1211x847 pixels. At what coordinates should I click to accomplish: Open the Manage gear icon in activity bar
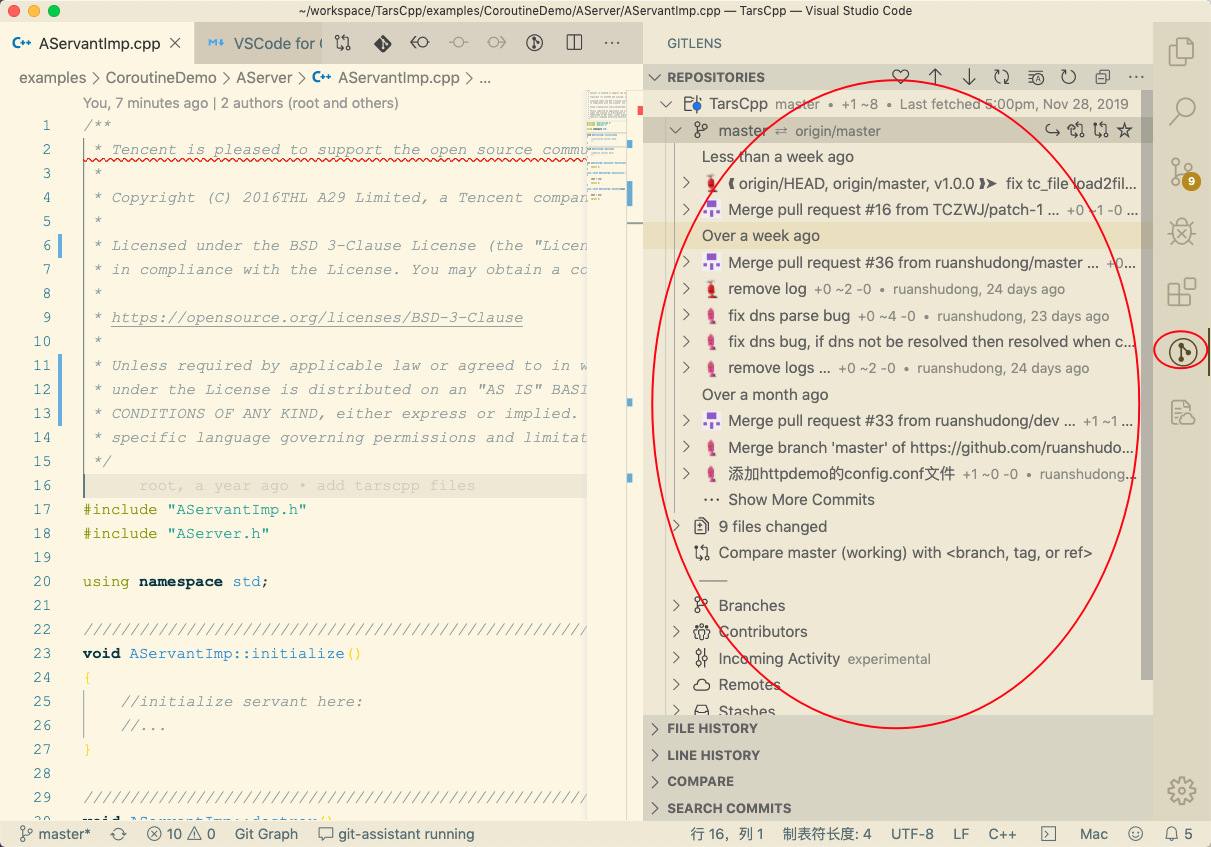pyautogui.click(x=1182, y=790)
